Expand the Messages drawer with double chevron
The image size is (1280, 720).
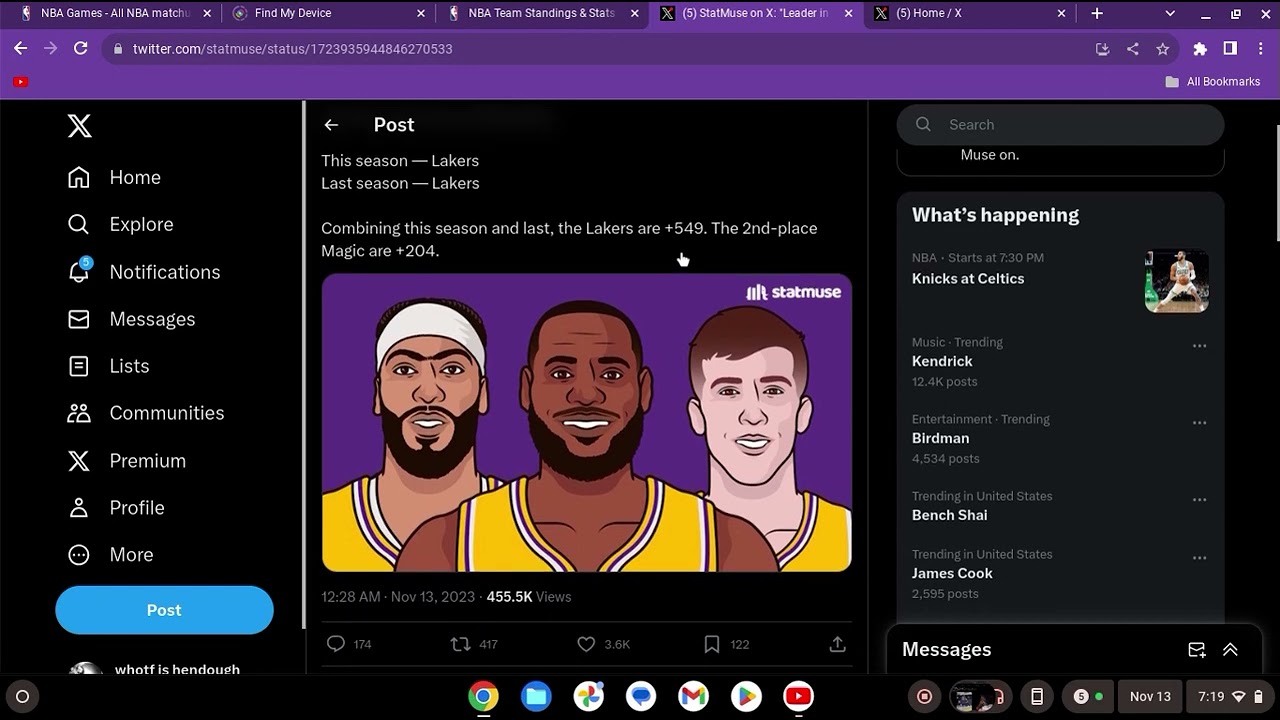tap(1230, 650)
